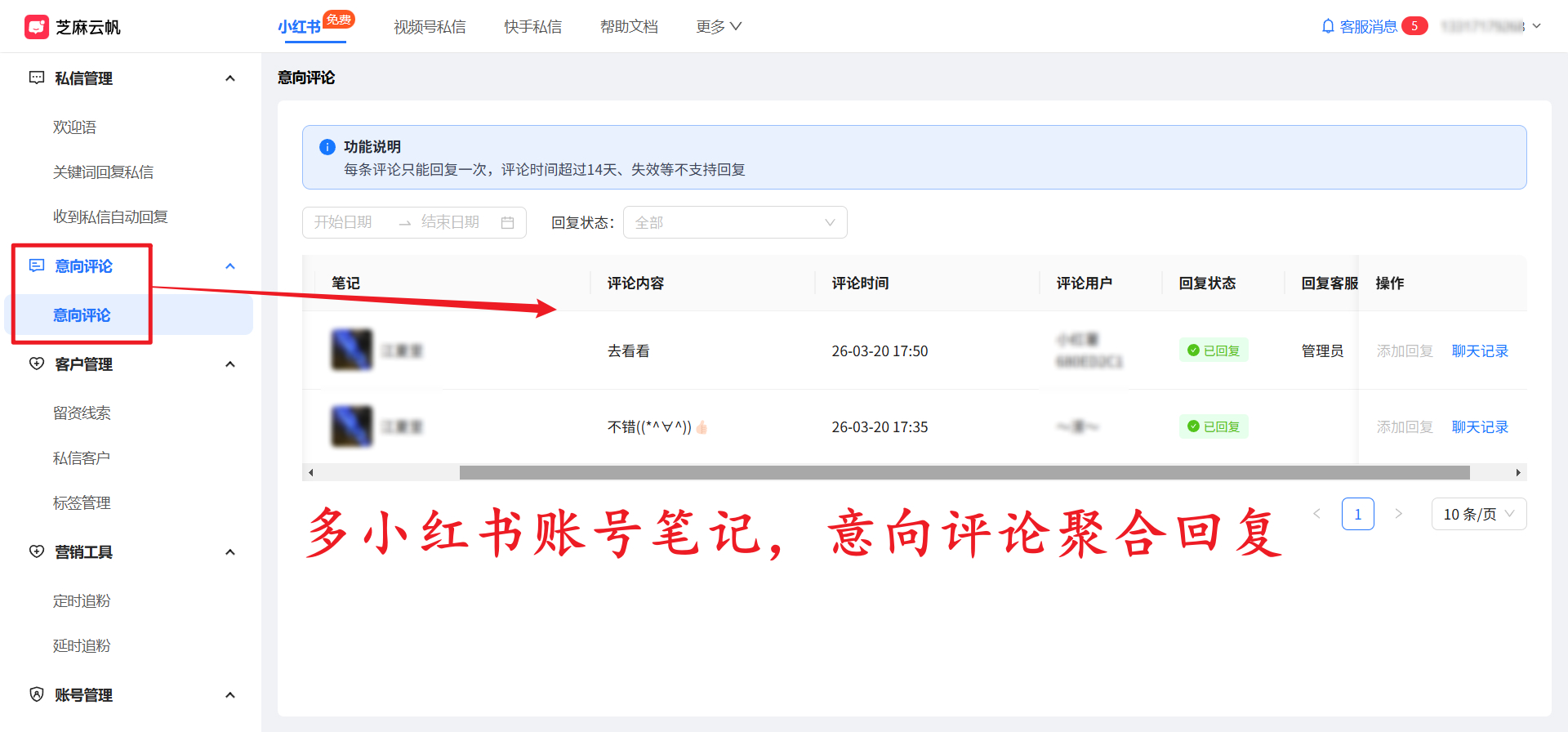Open the 欢迎语 sidebar item
The width and height of the screenshot is (1568, 732).
coord(74,127)
